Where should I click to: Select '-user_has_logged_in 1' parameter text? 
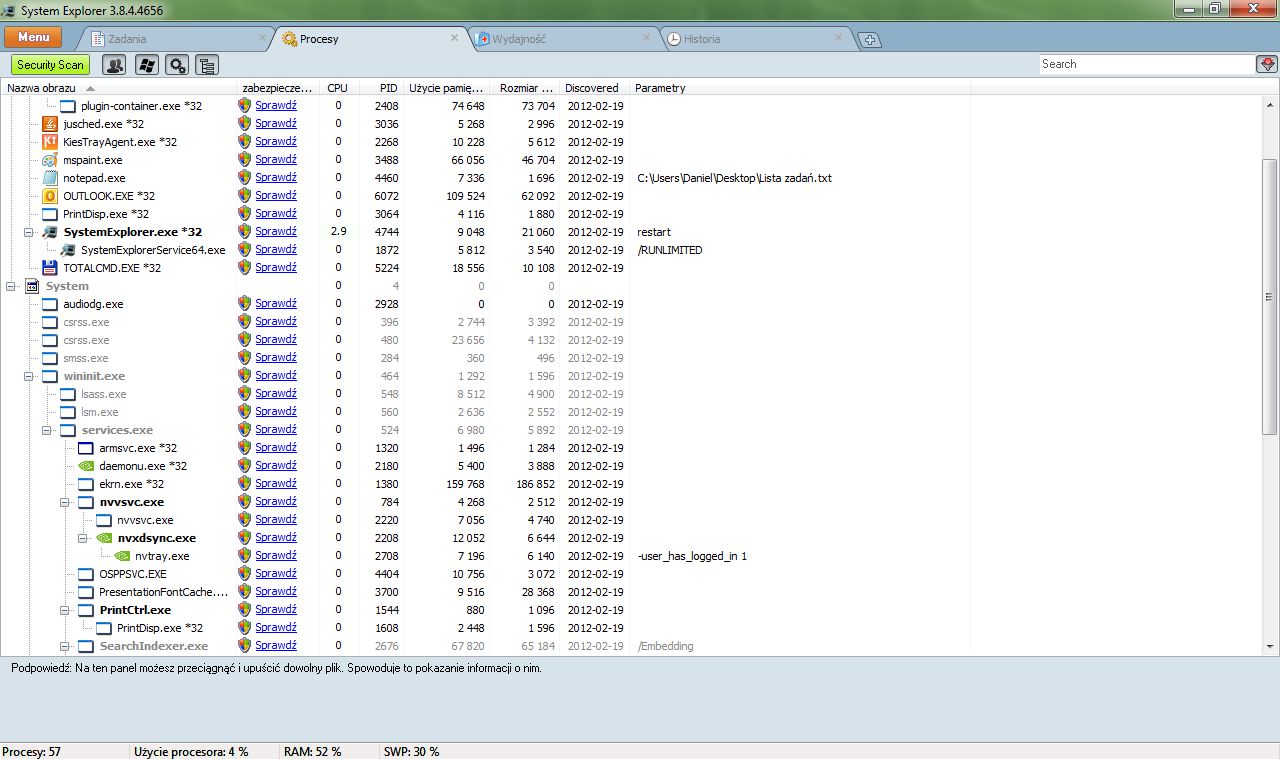(x=692, y=556)
